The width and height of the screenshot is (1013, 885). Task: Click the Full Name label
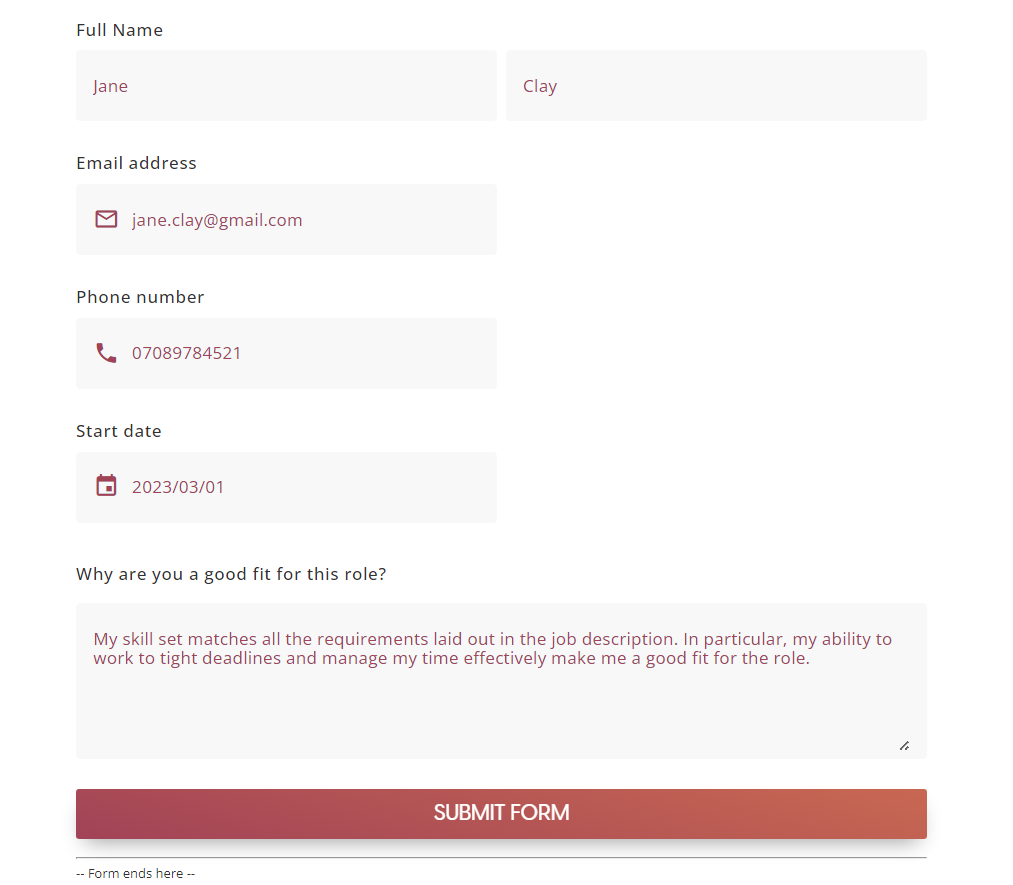(x=119, y=30)
